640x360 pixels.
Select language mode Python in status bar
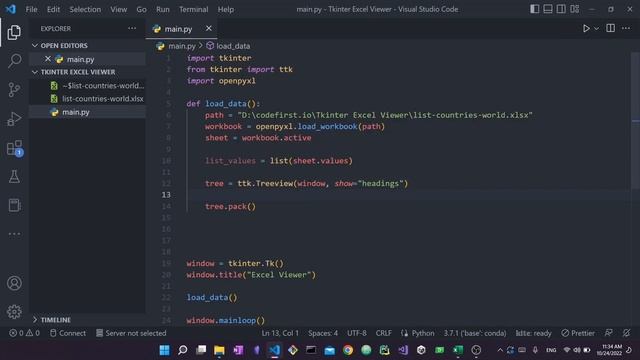point(423,333)
